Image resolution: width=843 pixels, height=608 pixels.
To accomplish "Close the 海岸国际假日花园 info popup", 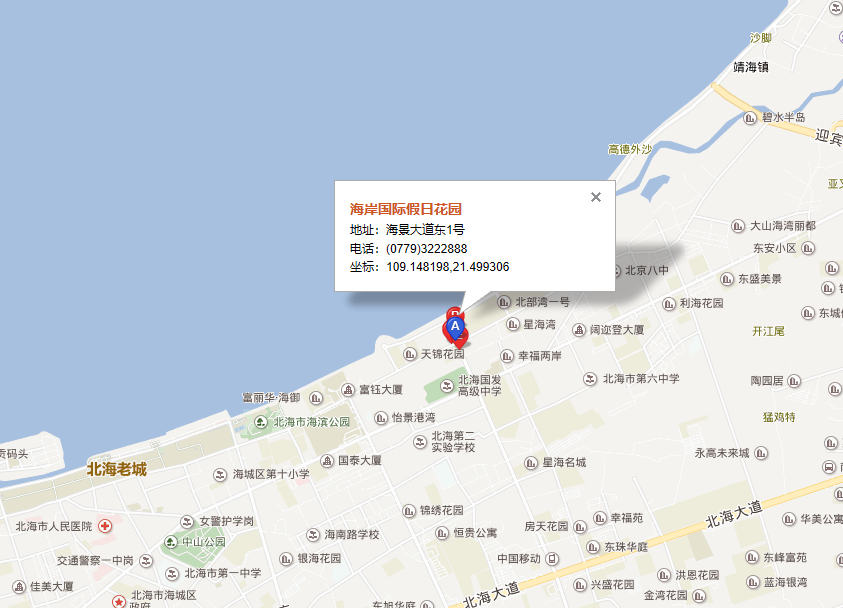I will pyautogui.click(x=596, y=197).
